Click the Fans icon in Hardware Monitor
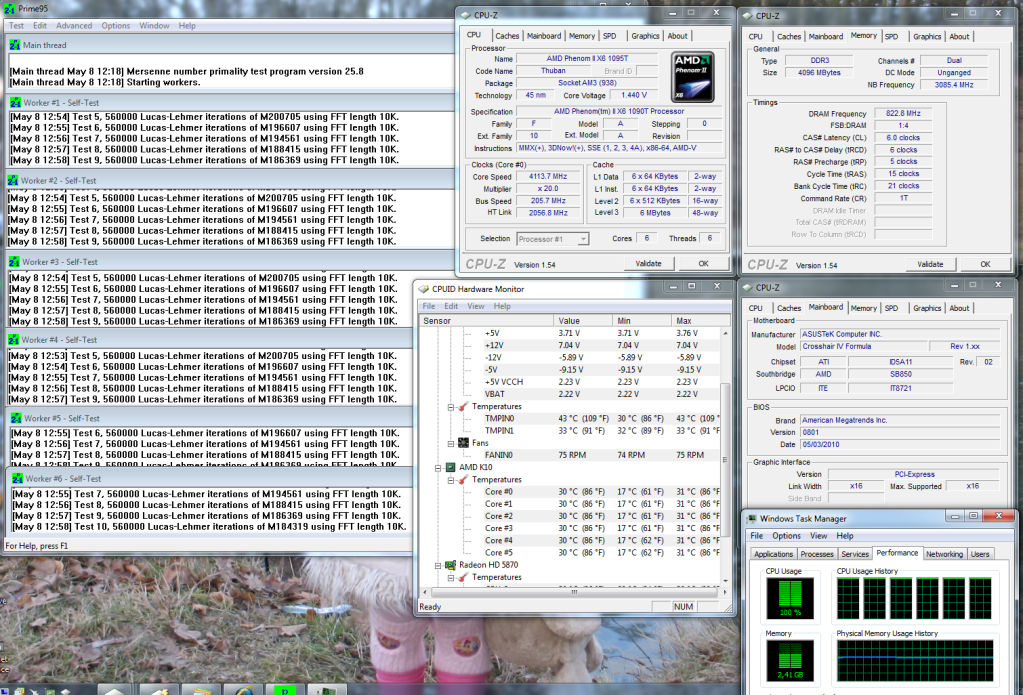Screen dimensions: 1023x695 tap(462, 443)
